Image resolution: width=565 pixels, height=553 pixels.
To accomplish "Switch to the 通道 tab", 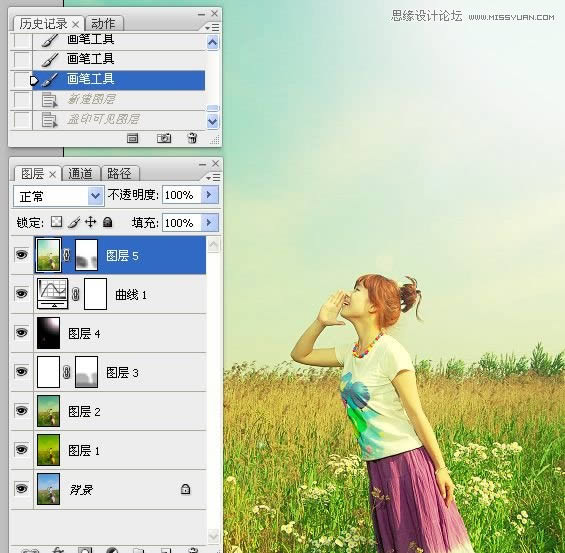I will pos(80,174).
